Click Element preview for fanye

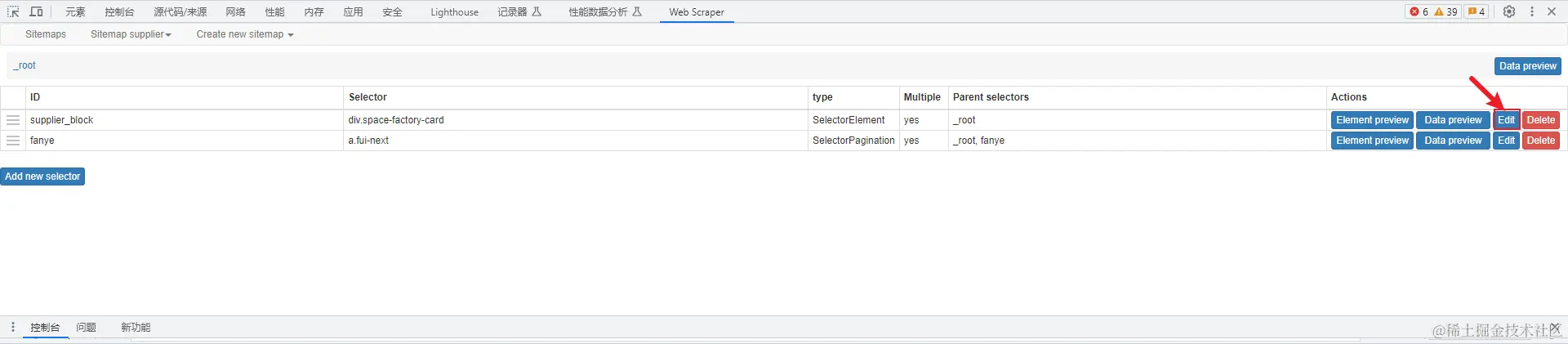pos(1372,141)
